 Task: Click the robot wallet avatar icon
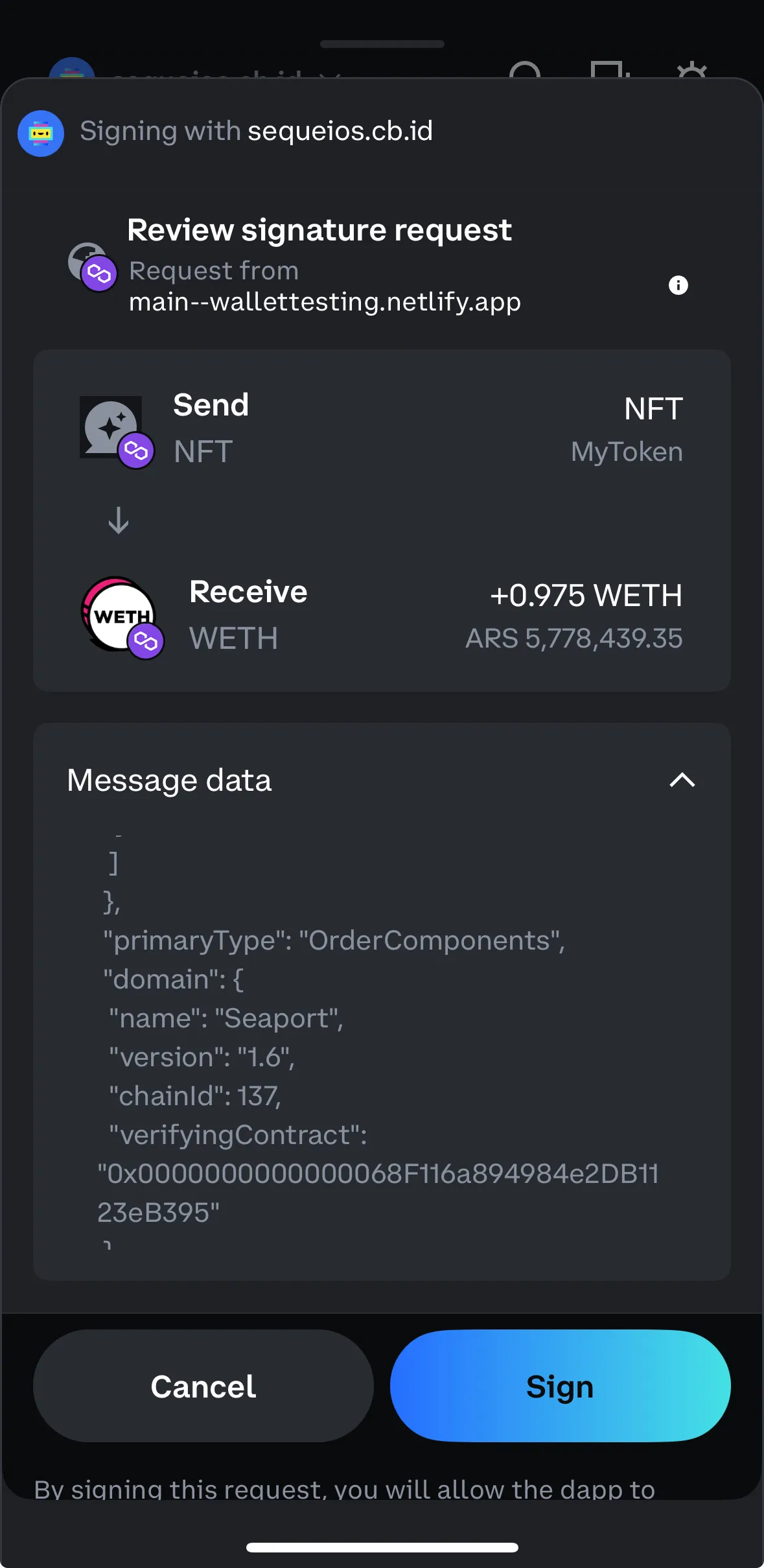pos(40,133)
